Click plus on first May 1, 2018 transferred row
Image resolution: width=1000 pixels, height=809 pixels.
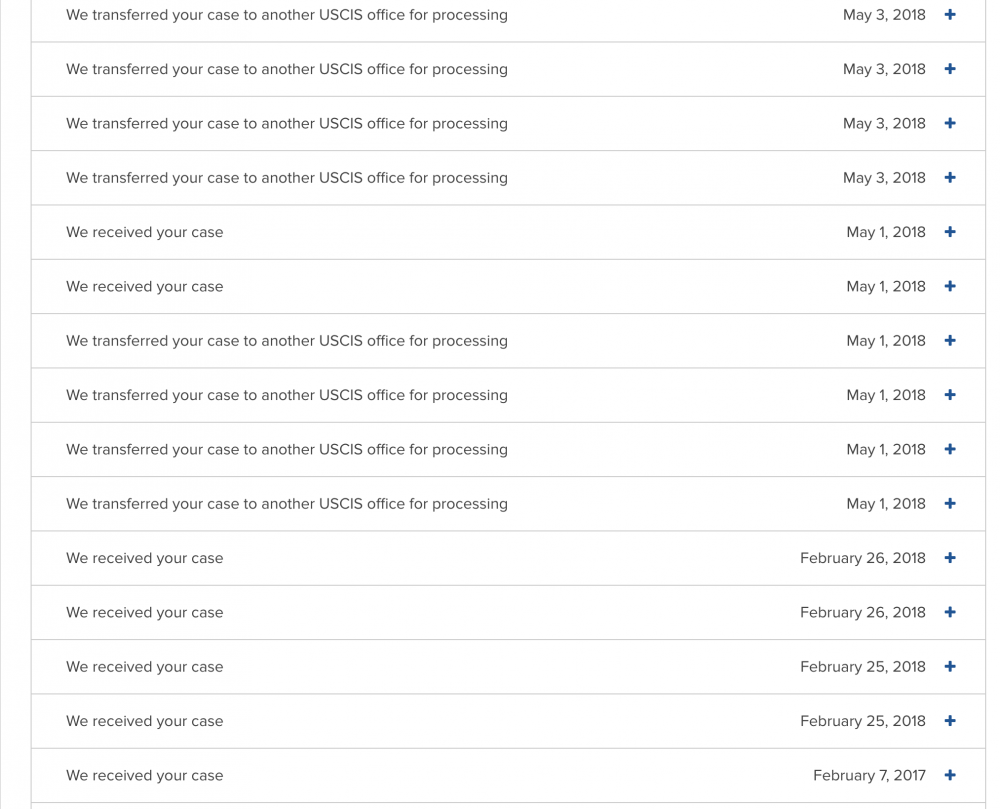pos(950,340)
